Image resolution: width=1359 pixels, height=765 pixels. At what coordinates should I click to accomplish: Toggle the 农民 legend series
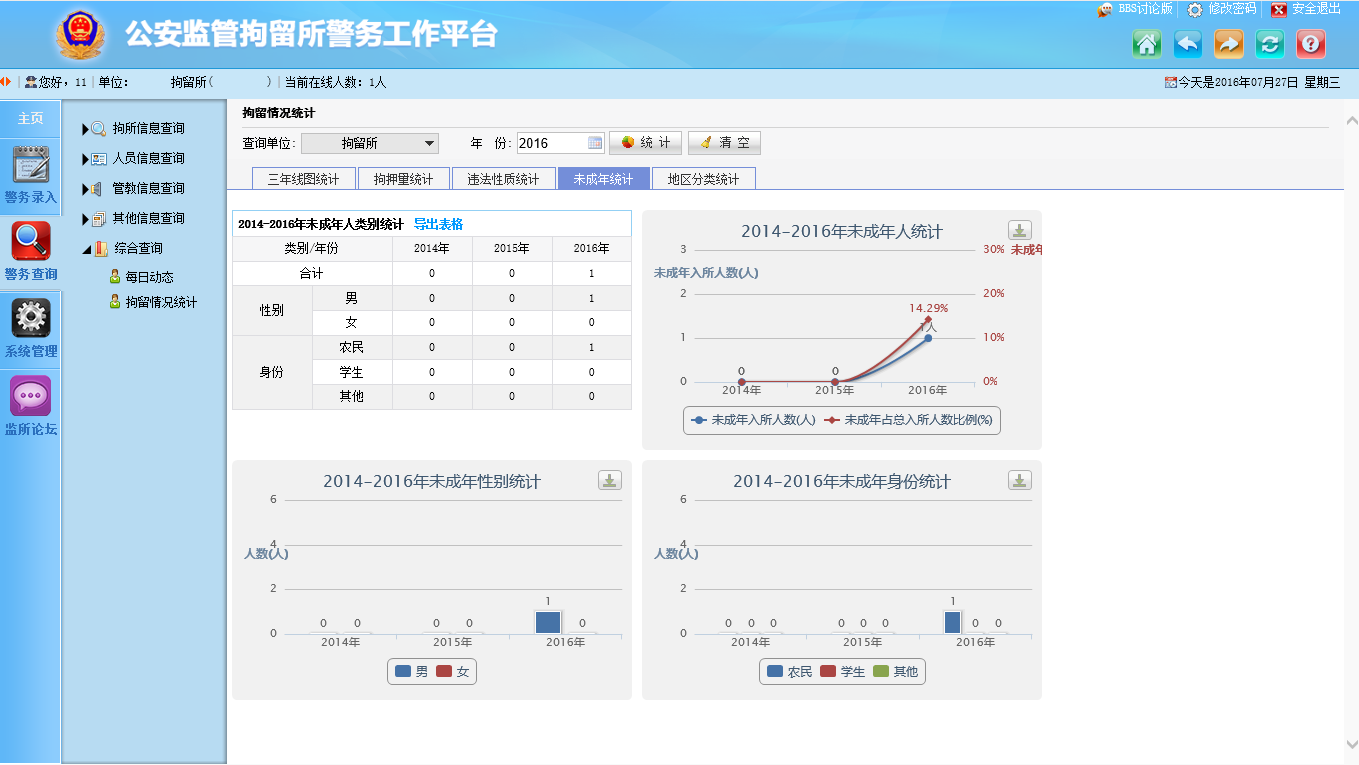[x=790, y=672]
